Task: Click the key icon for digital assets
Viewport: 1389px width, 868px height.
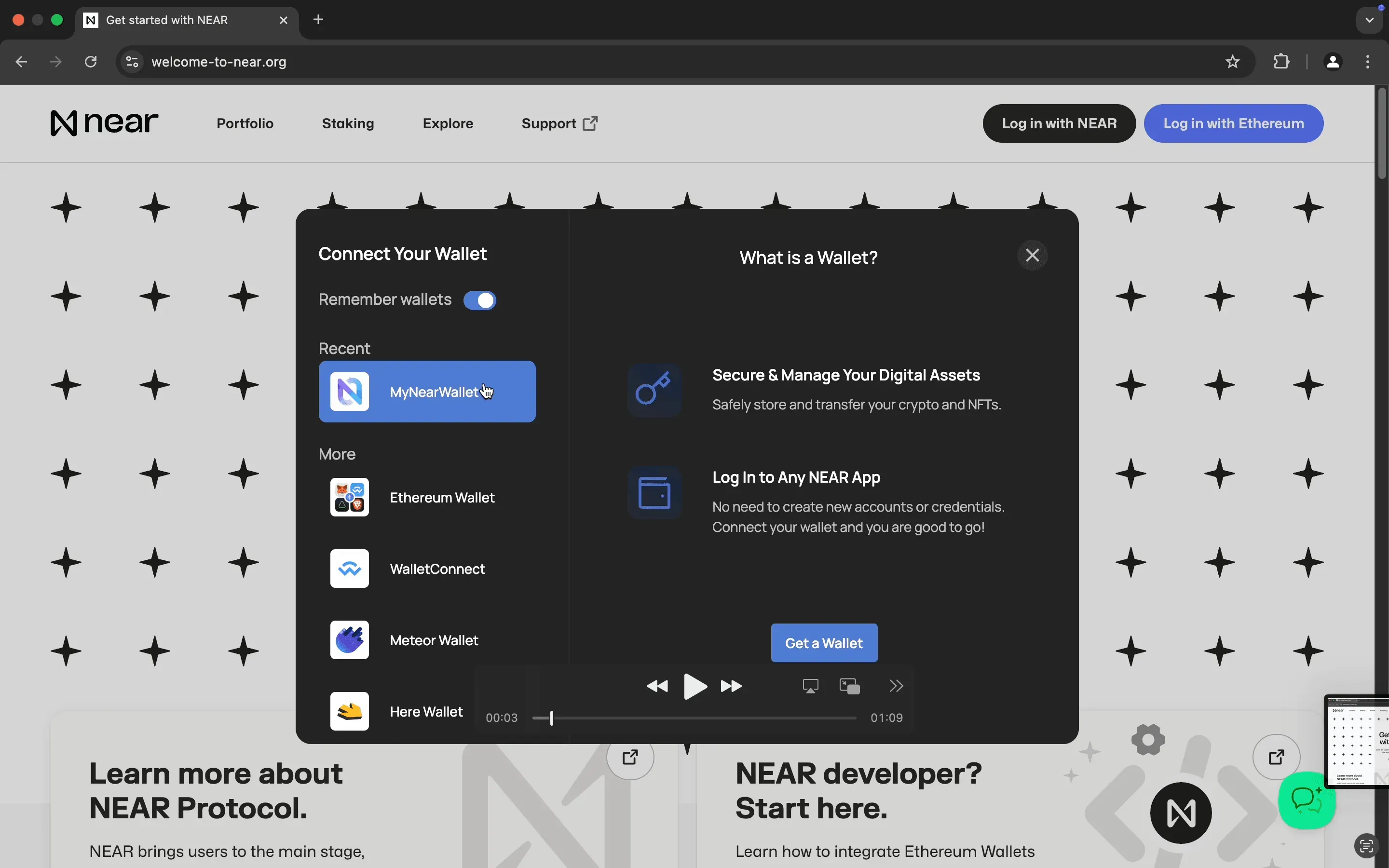Action: pyautogui.click(x=654, y=391)
